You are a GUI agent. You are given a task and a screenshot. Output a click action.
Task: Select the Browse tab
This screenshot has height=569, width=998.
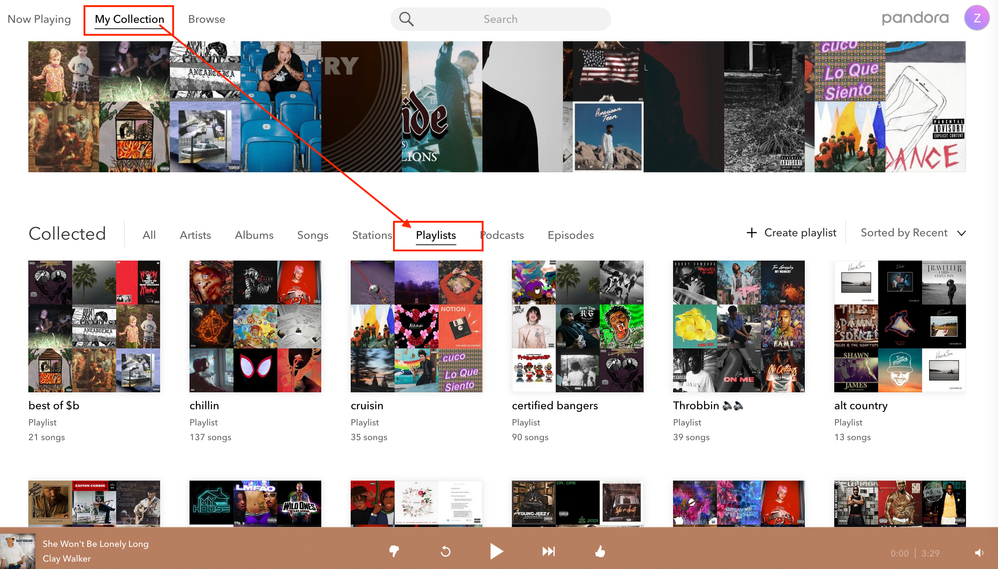tap(207, 19)
